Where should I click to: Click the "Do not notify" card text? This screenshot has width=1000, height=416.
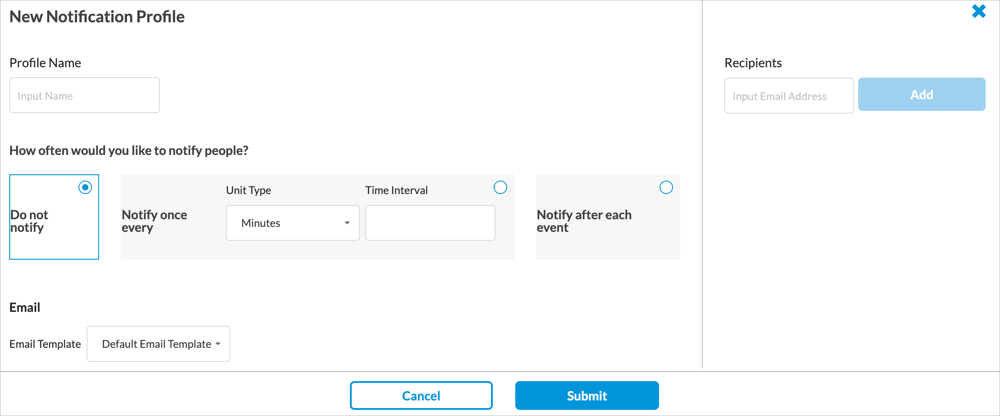coord(29,221)
